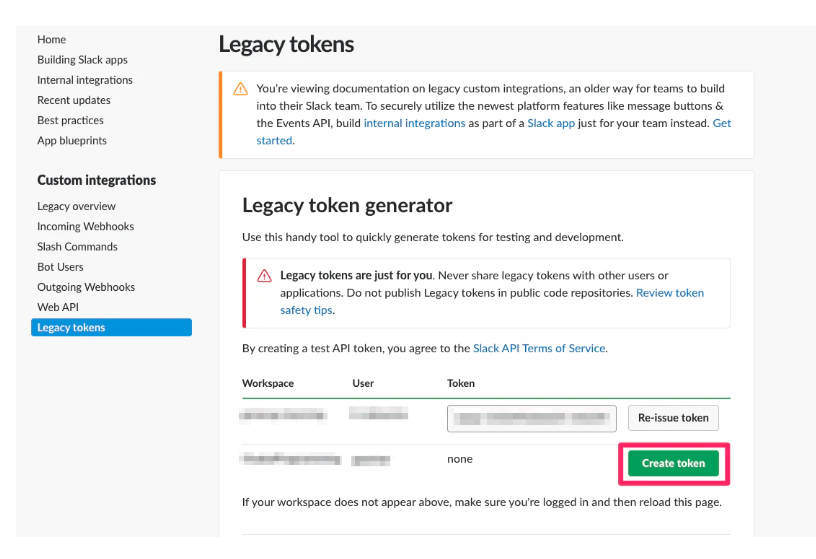Open Internal integrations sidebar item
Image resolution: width=816 pixels, height=559 pixels.
pyautogui.click(x=85, y=80)
